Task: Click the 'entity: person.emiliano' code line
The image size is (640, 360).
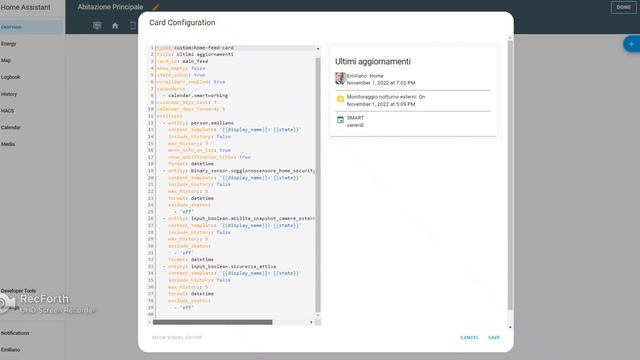Action: pos(201,123)
